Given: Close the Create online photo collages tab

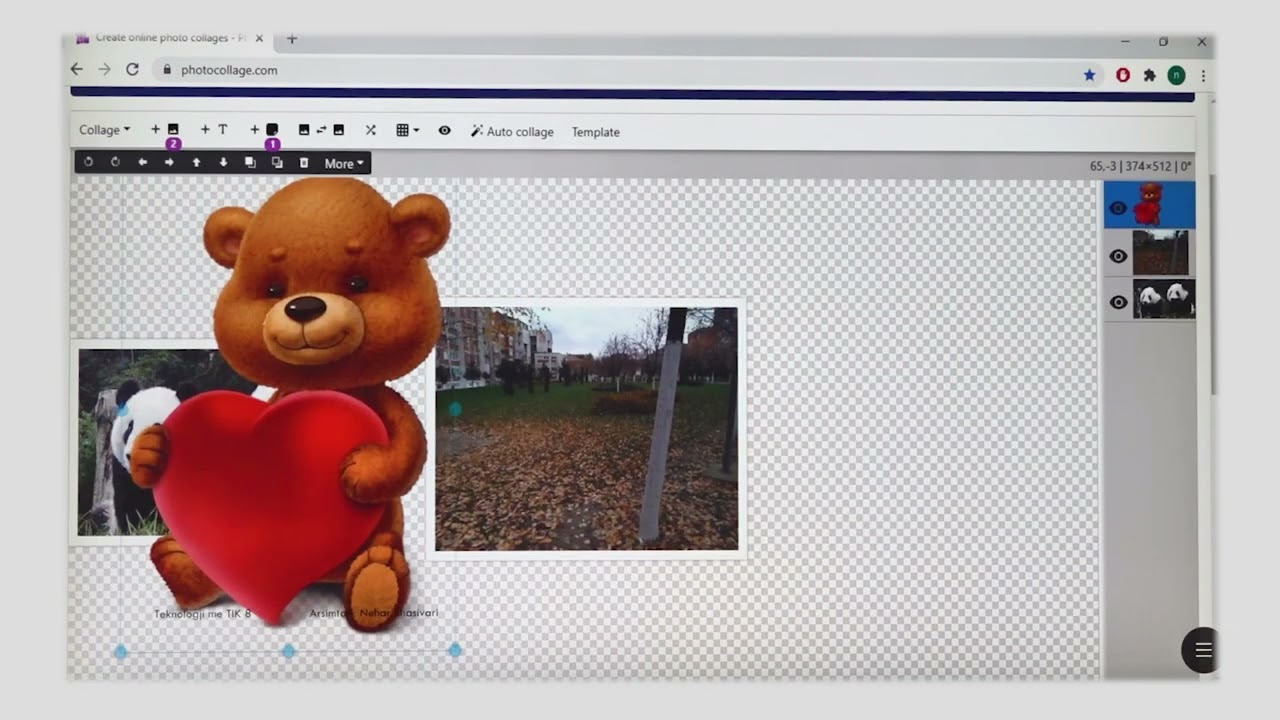Looking at the screenshot, I should click(259, 38).
